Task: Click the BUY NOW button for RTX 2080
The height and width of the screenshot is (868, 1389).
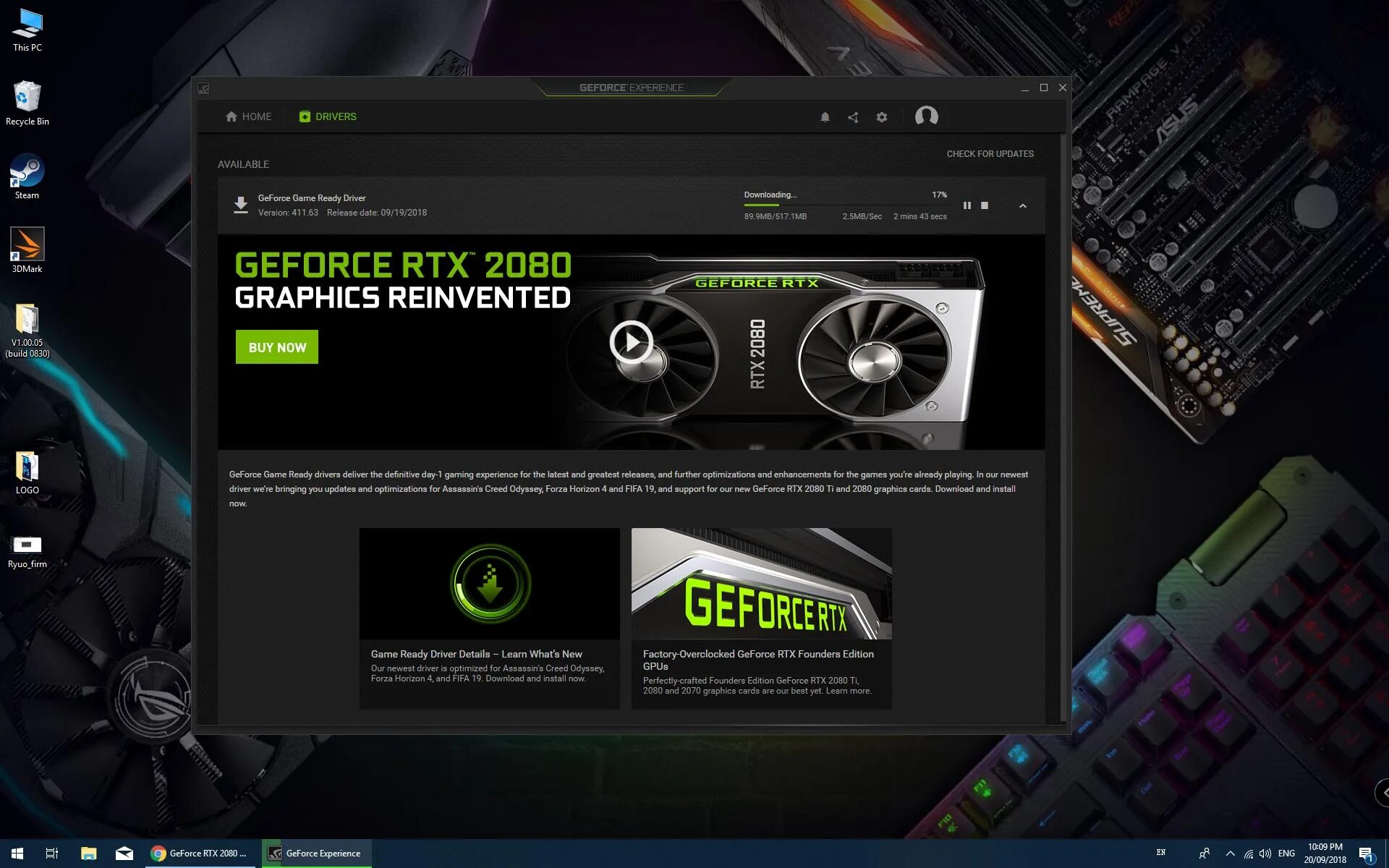Action: (x=278, y=347)
